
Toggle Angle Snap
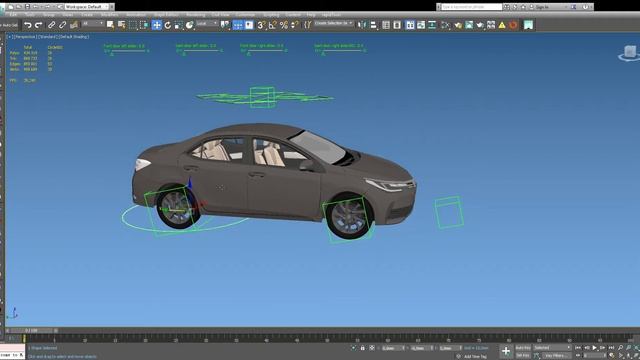coord(273,25)
